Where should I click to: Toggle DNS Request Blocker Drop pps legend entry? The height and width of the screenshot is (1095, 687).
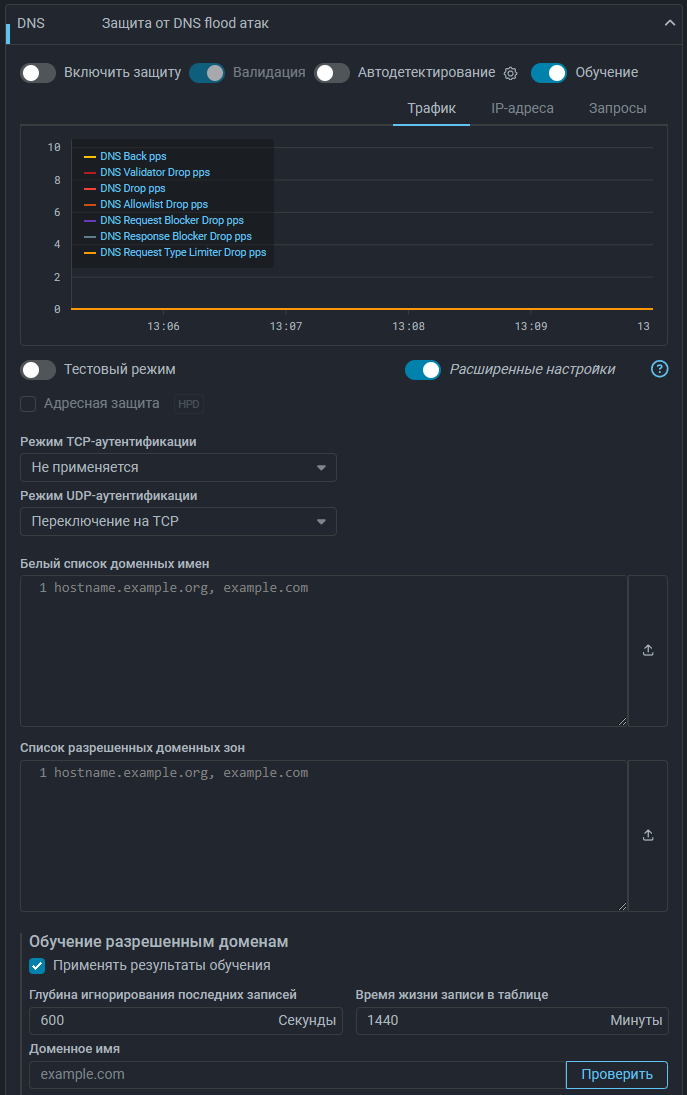pyautogui.click(x=171, y=220)
